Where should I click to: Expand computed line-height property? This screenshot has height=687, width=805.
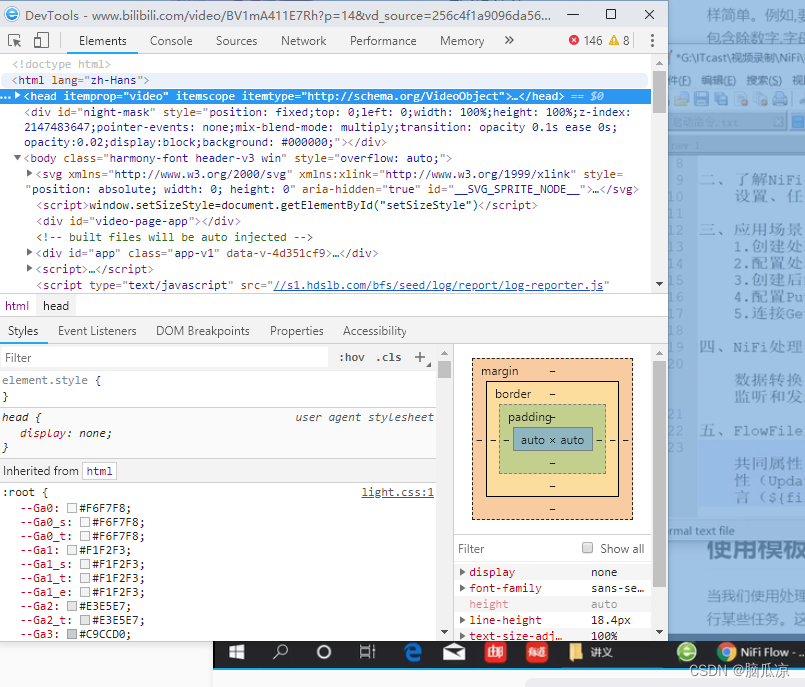click(x=463, y=620)
